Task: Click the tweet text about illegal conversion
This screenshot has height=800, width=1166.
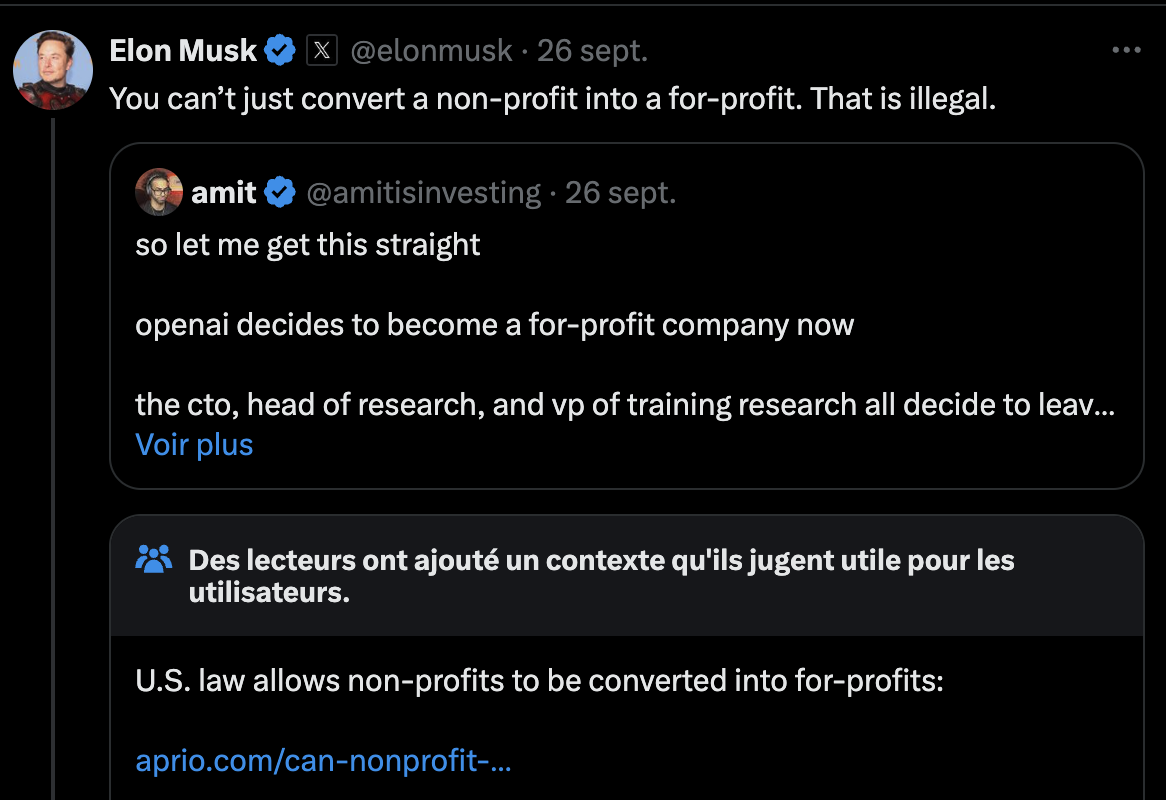Action: [553, 98]
